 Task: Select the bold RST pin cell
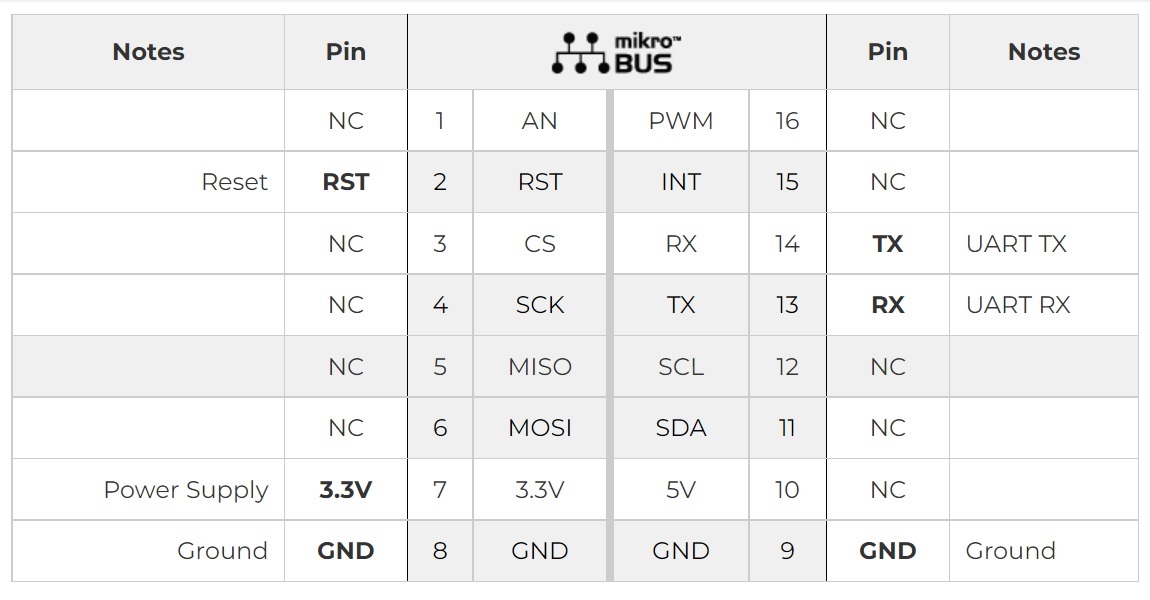(346, 182)
